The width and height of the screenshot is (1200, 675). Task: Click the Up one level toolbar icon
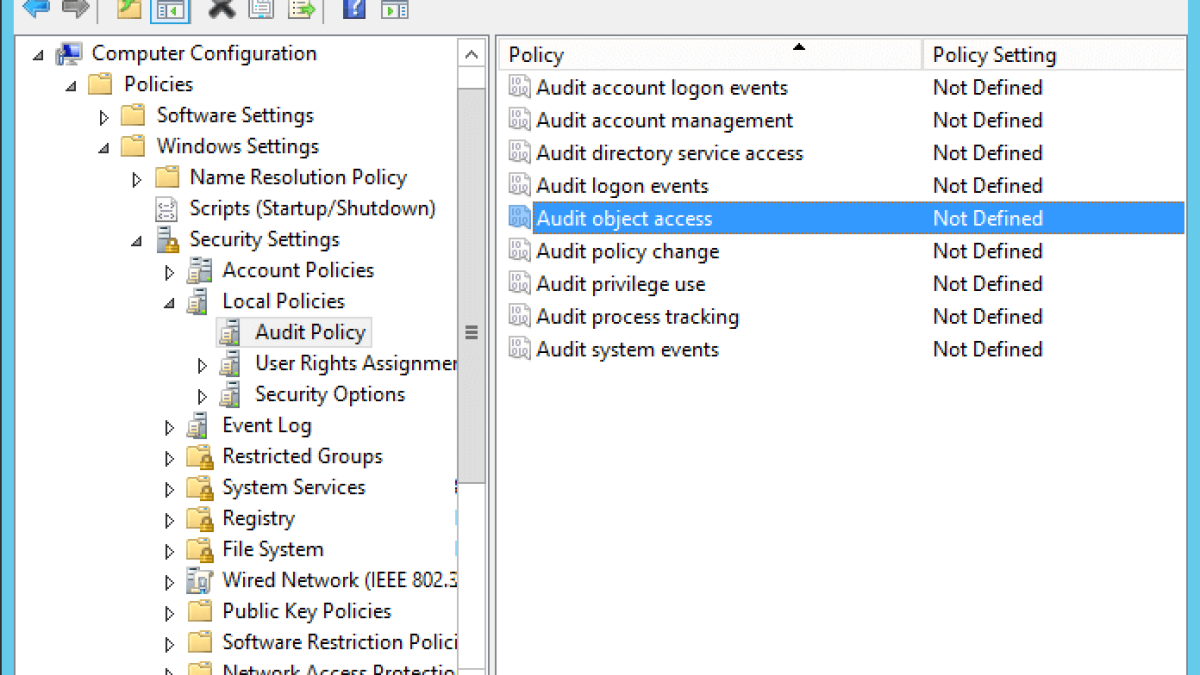coord(130,9)
